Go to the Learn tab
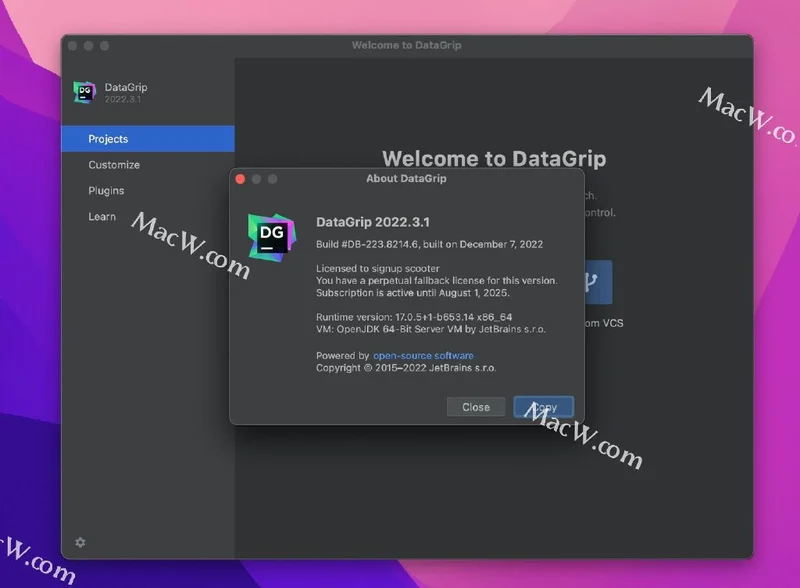This screenshot has width=800, height=588. [102, 217]
